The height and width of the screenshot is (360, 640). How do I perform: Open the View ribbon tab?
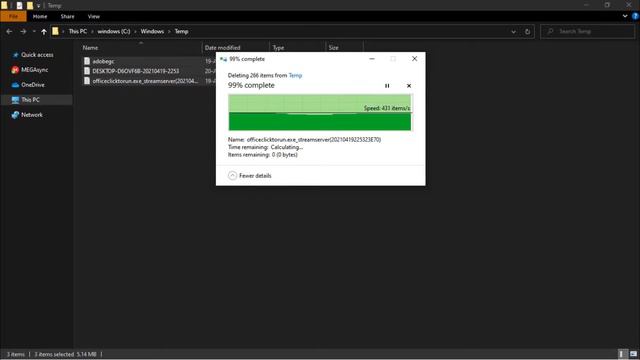(x=93, y=16)
